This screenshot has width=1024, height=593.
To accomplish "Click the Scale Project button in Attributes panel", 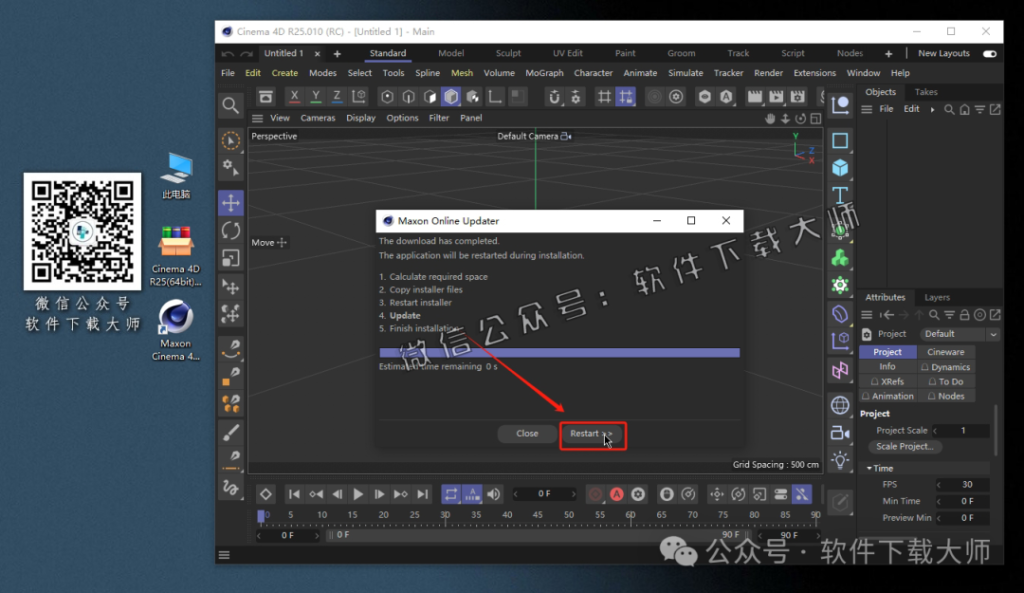I will click(x=905, y=446).
